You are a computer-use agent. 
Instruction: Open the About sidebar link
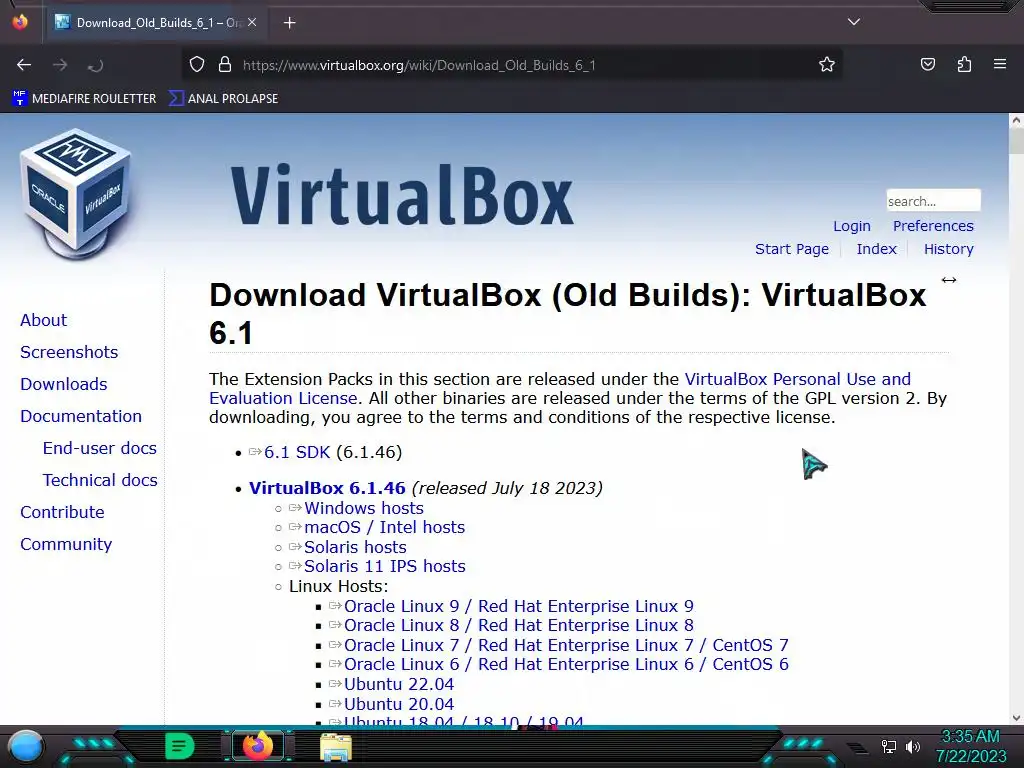pyautogui.click(x=43, y=321)
